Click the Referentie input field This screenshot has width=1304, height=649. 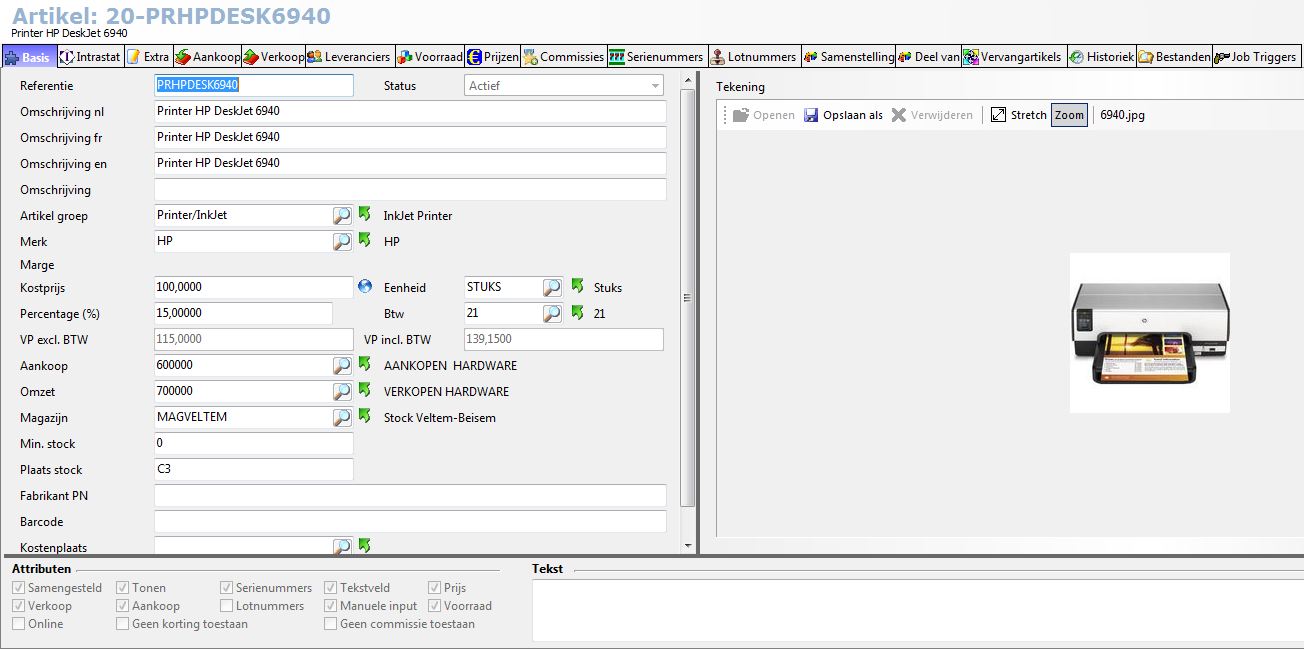(x=254, y=86)
